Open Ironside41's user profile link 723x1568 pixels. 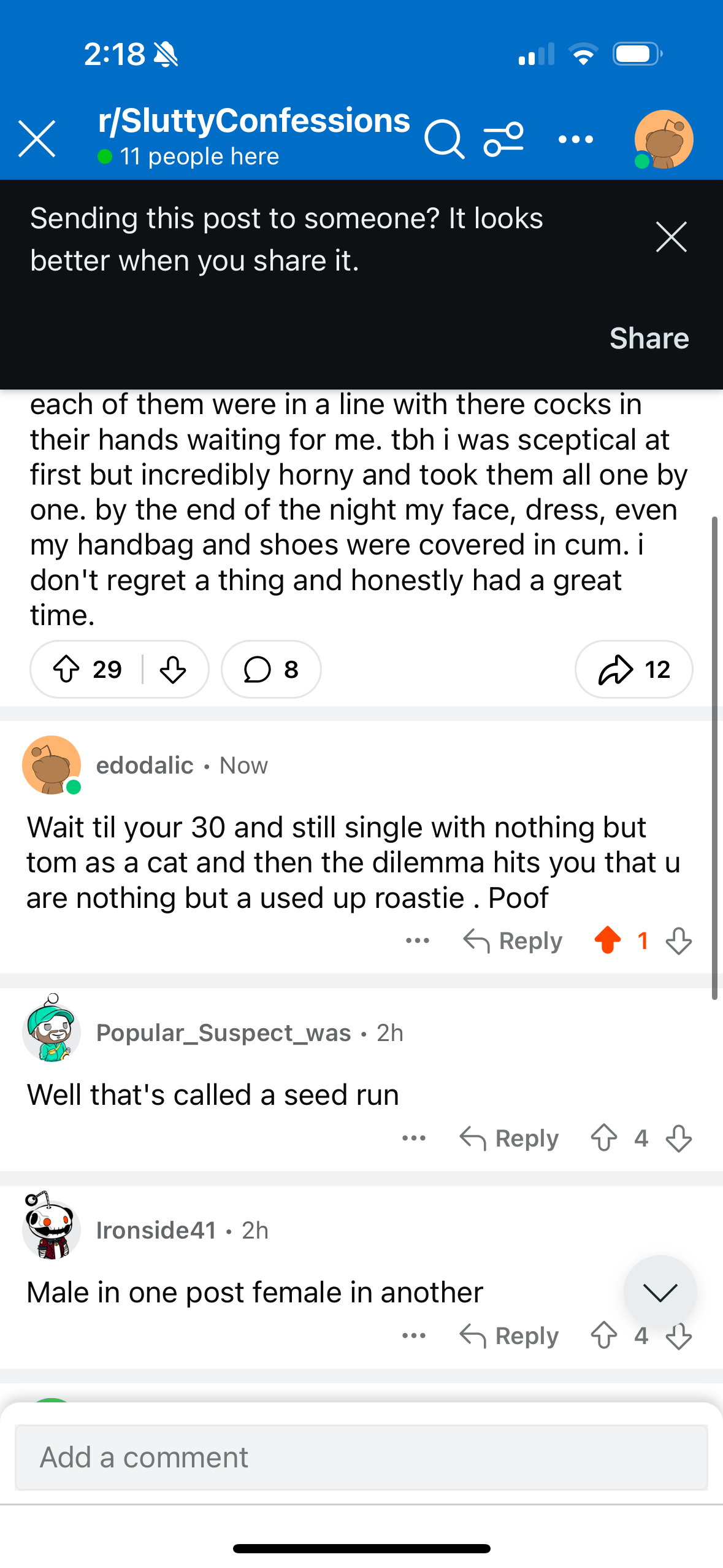pyautogui.click(x=156, y=1230)
